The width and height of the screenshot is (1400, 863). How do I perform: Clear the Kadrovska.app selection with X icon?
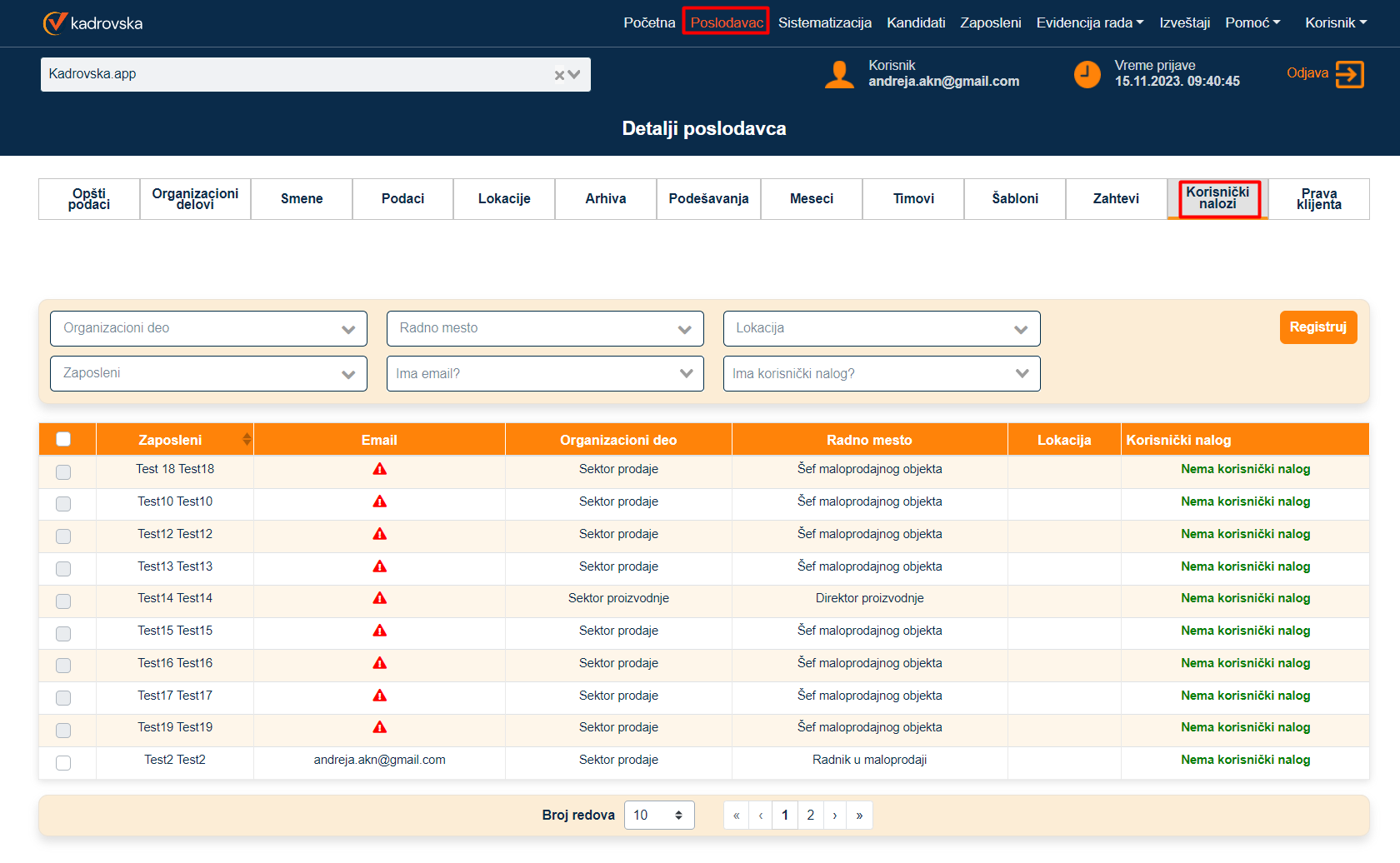tap(559, 75)
